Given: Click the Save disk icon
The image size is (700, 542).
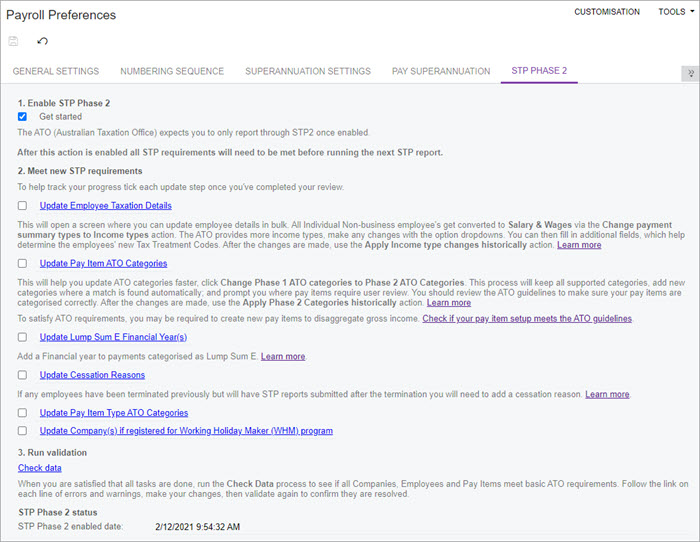Looking at the screenshot, I should 13,41.
